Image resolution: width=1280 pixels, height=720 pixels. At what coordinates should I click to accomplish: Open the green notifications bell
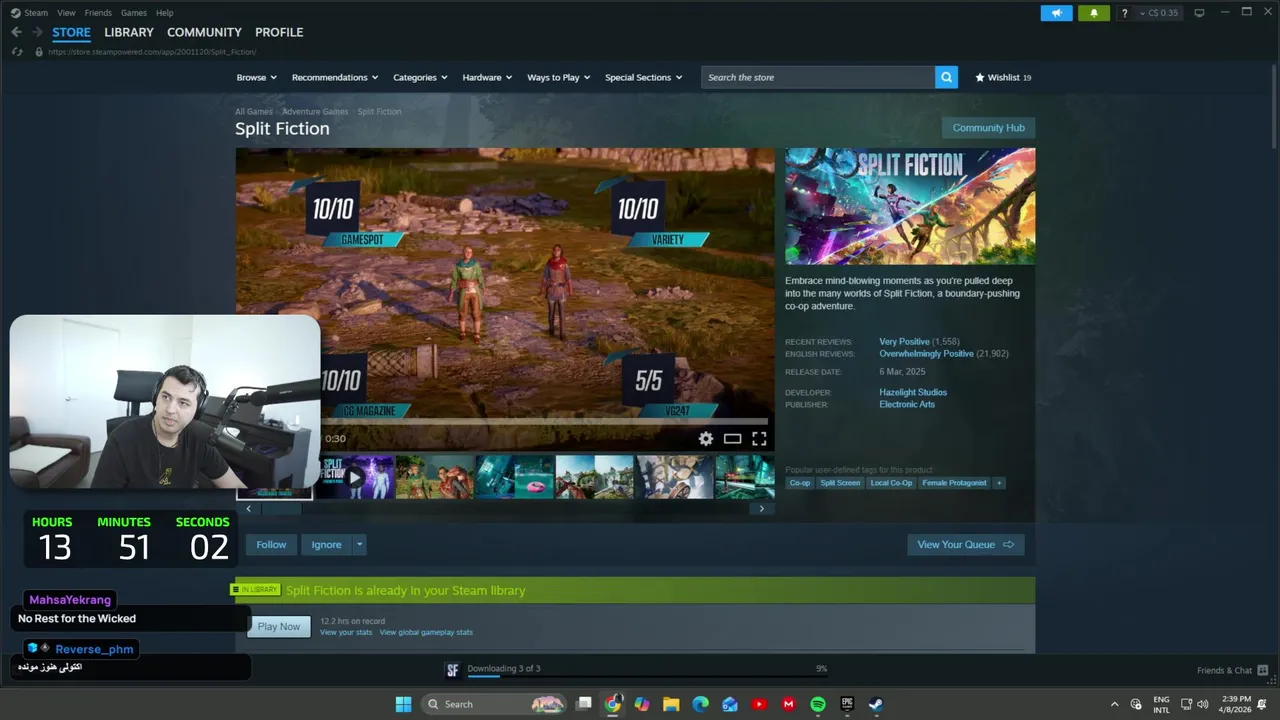click(x=1093, y=13)
